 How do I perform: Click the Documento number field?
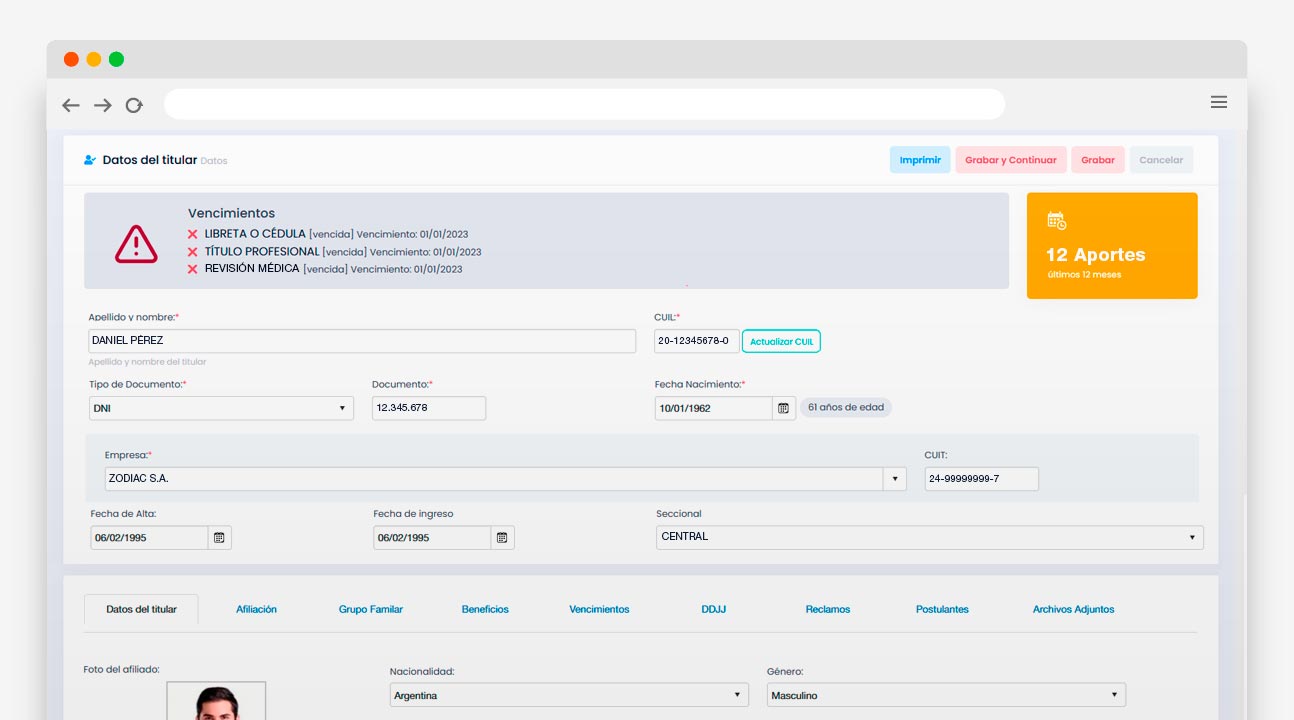tap(429, 408)
